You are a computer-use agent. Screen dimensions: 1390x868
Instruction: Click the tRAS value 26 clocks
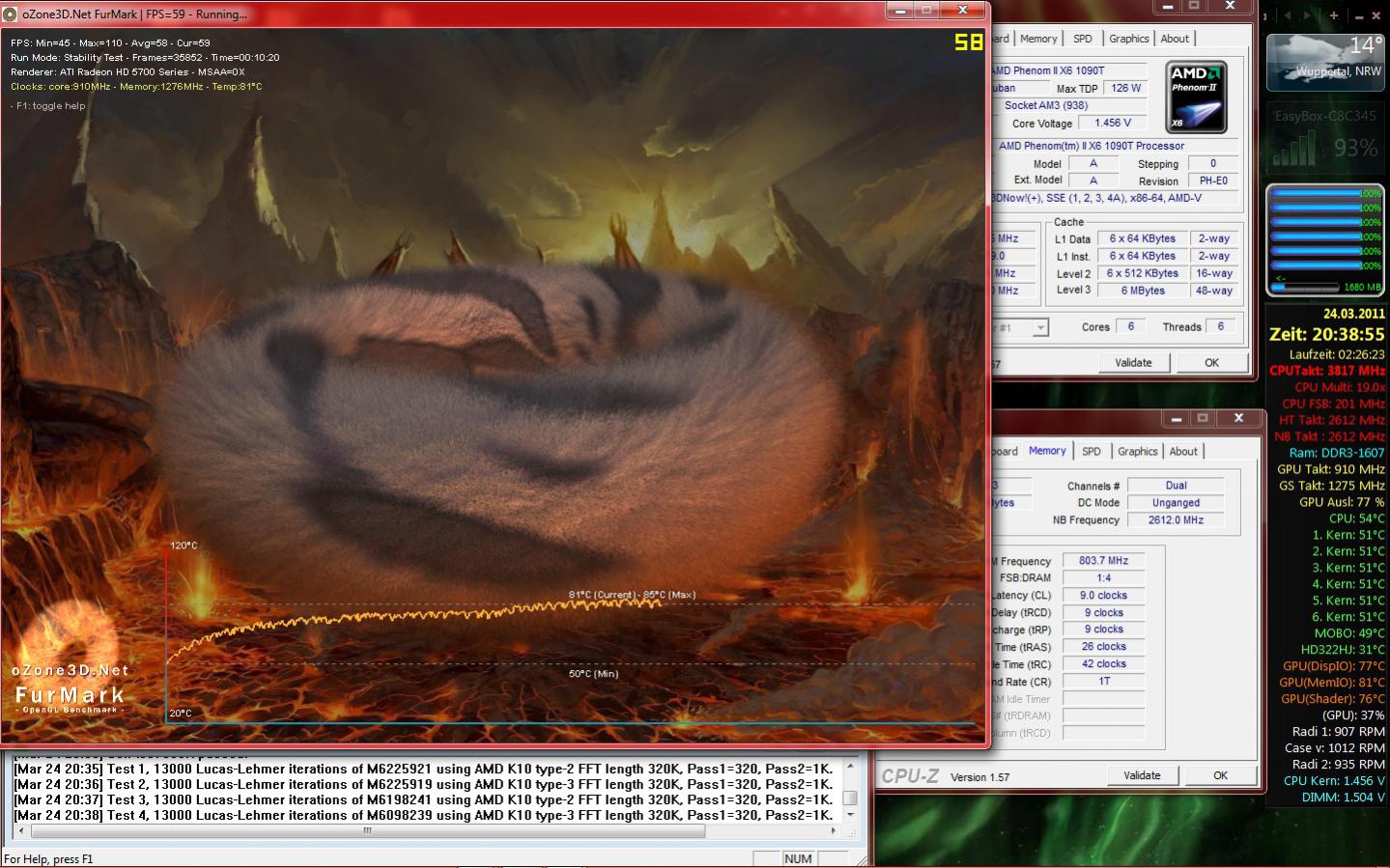(1104, 647)
